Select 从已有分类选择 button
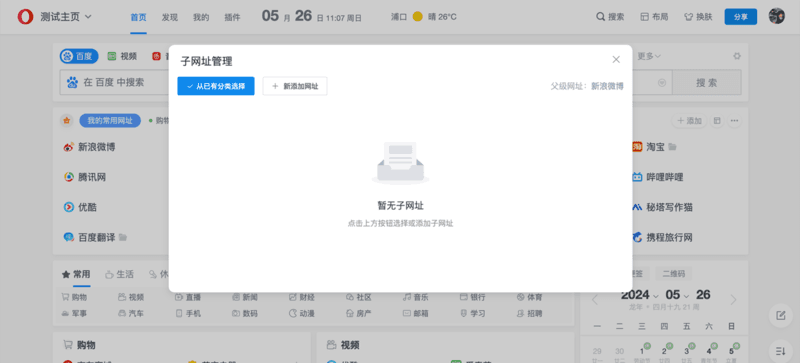This screenshot has width=800, height=363. pyautogui.click(x=216, y=86)
